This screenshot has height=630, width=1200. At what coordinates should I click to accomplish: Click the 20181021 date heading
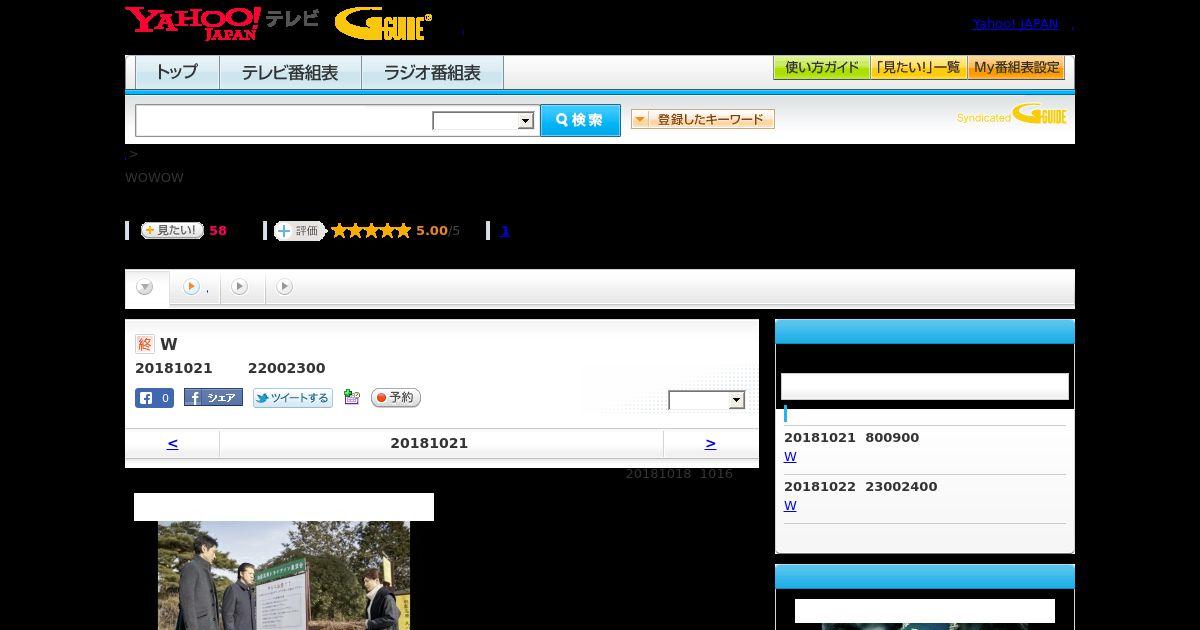click(429, 443)
